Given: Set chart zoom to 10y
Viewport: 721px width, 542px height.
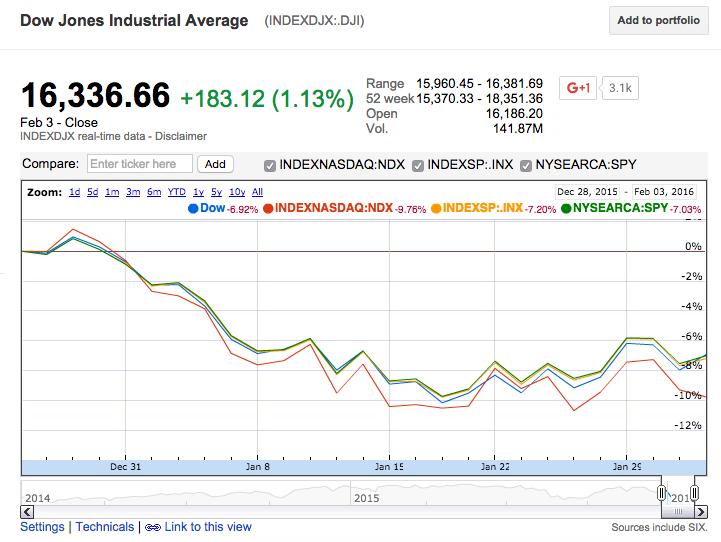Looking at the screenshot, I should pos(237,192).
